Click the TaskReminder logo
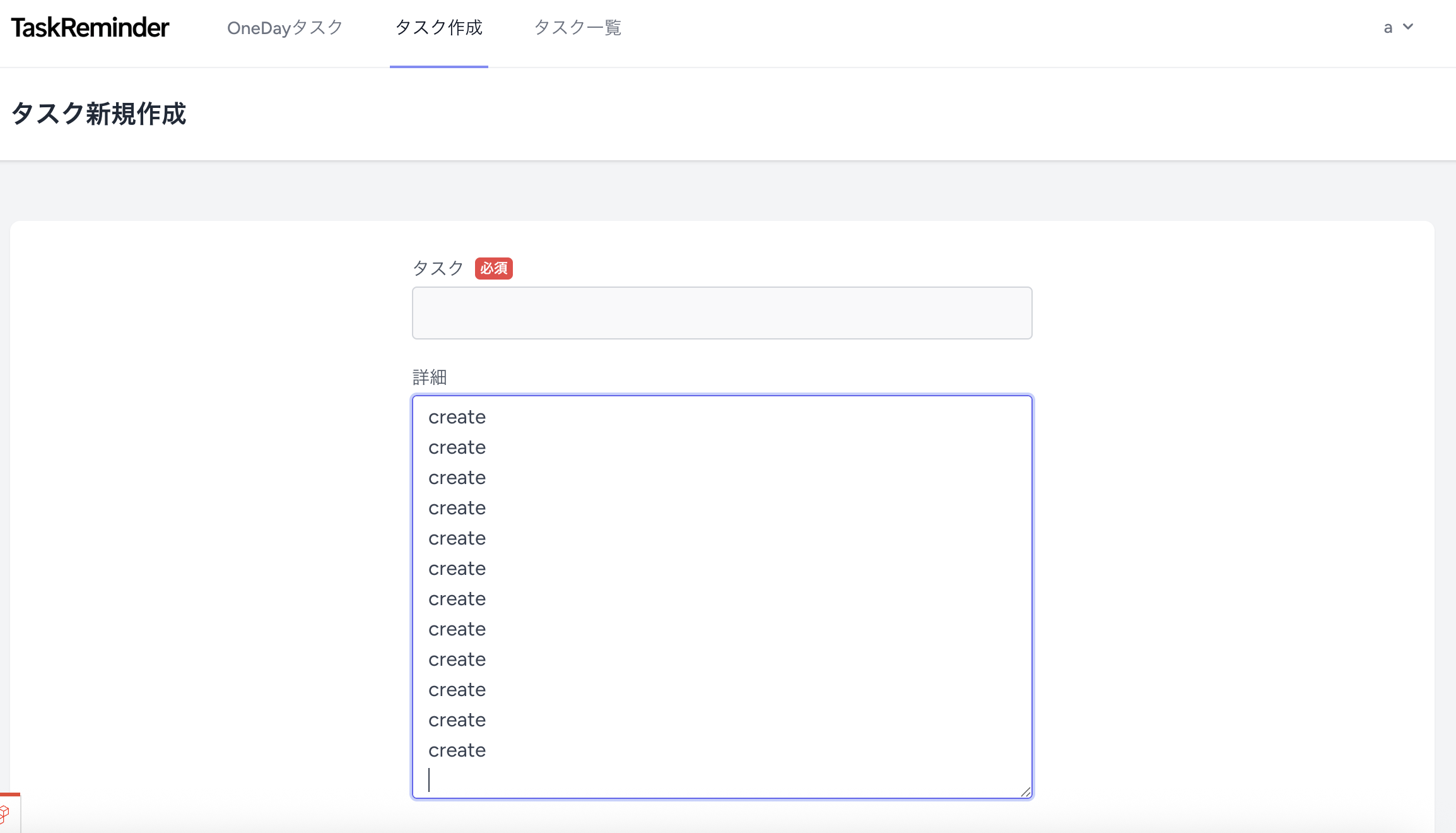Viewport: 1456px width, 833px height. 90,28
